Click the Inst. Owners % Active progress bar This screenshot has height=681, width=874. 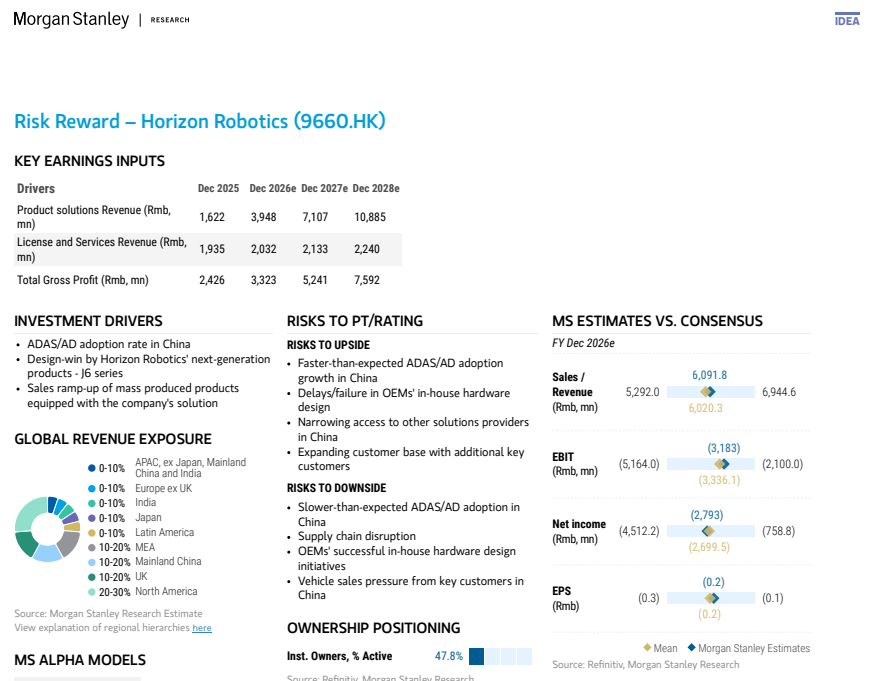click(501, 656)
